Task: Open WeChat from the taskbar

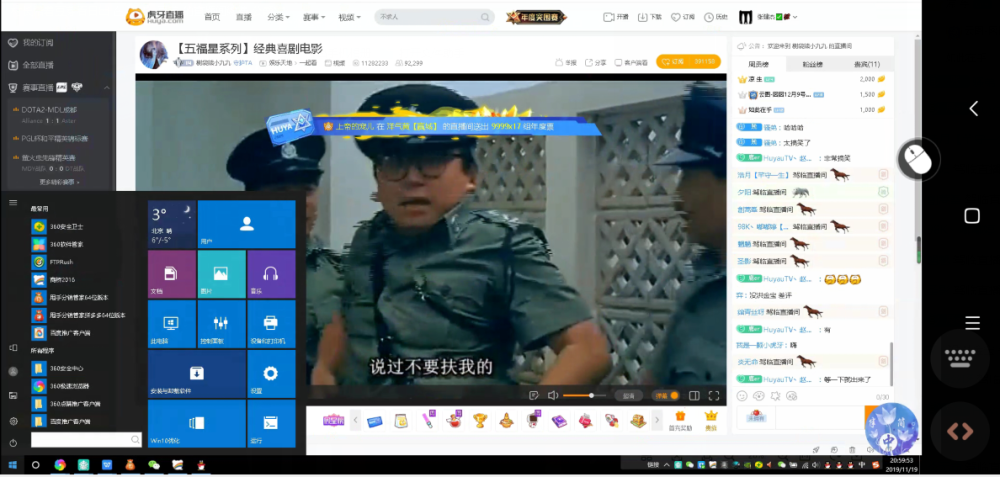Action: click(154, 465)
